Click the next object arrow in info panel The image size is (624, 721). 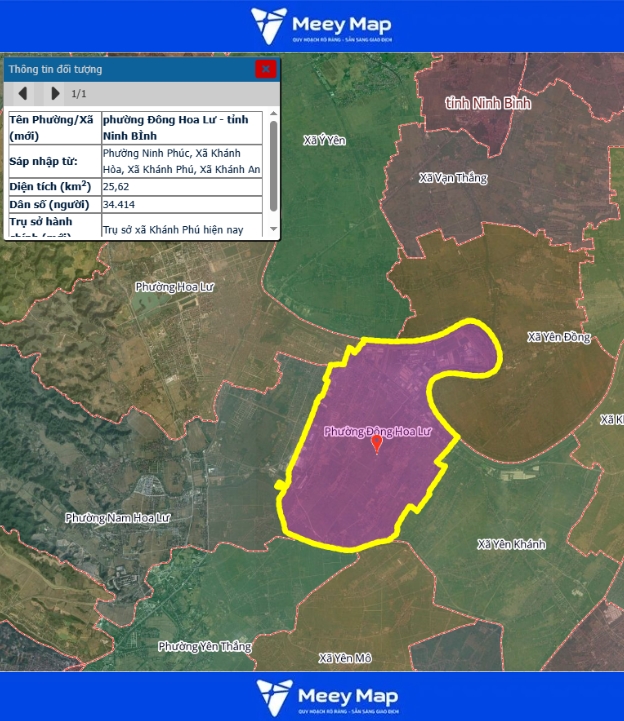click(55, 94)
